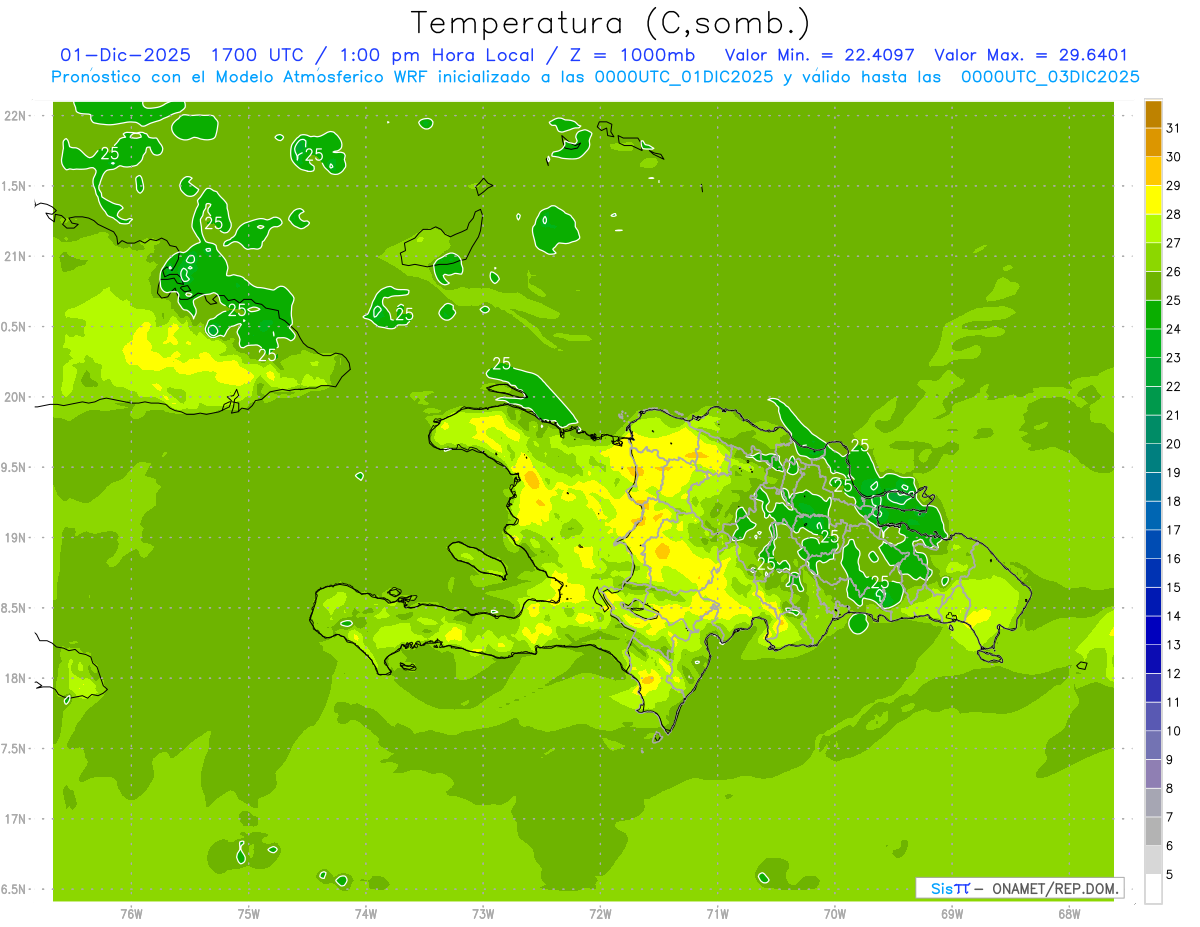
Task: Click the "13" color scale value
Action: coord(1174,645)
